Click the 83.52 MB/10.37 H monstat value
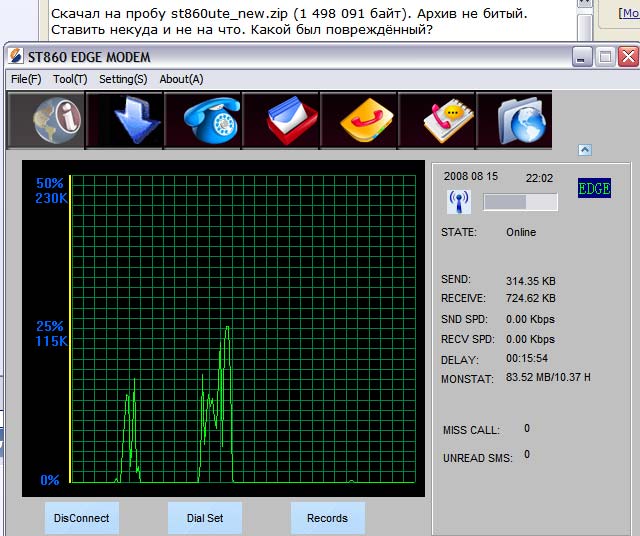This screenshot has height=536, width=640. coord(548,377)
